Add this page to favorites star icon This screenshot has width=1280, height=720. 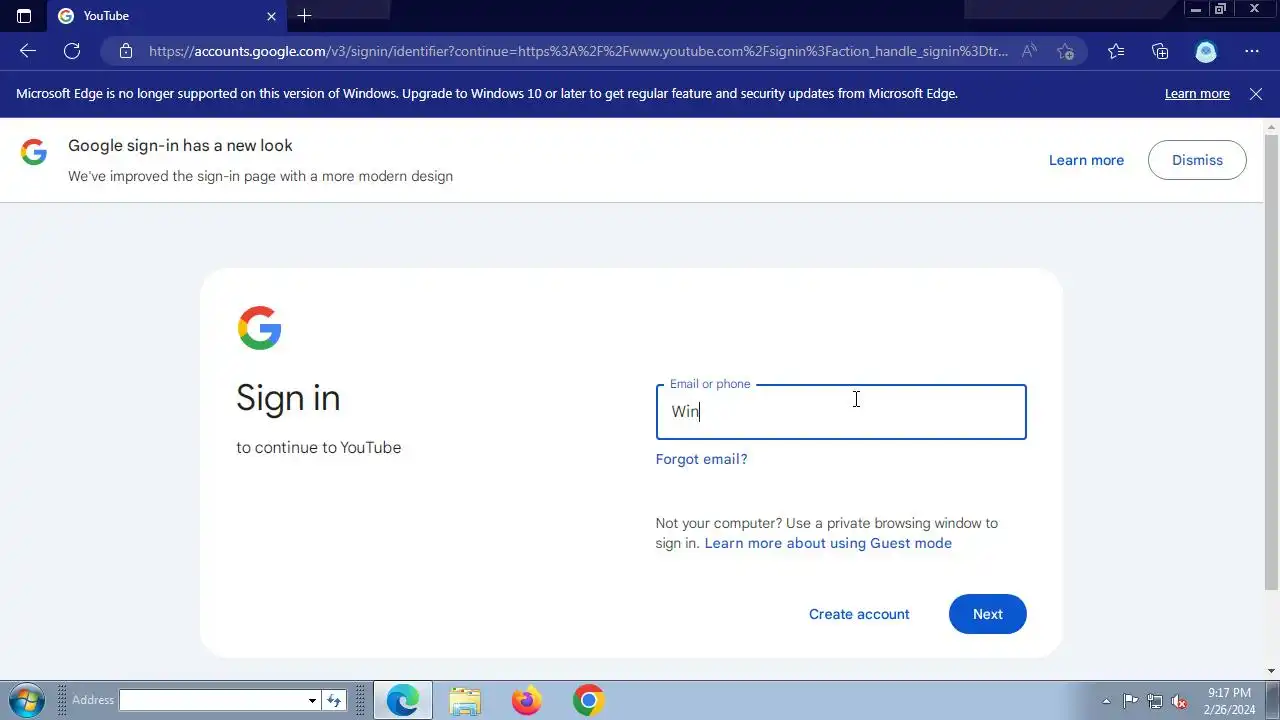(x=1065, y=51)
